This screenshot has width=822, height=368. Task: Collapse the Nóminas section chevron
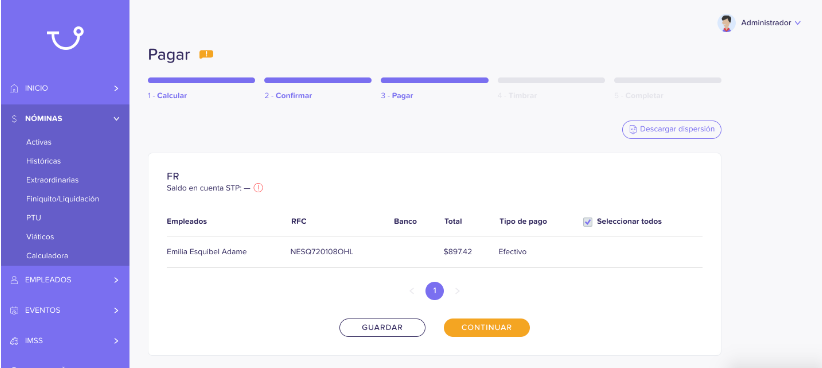tap(116, 119)
